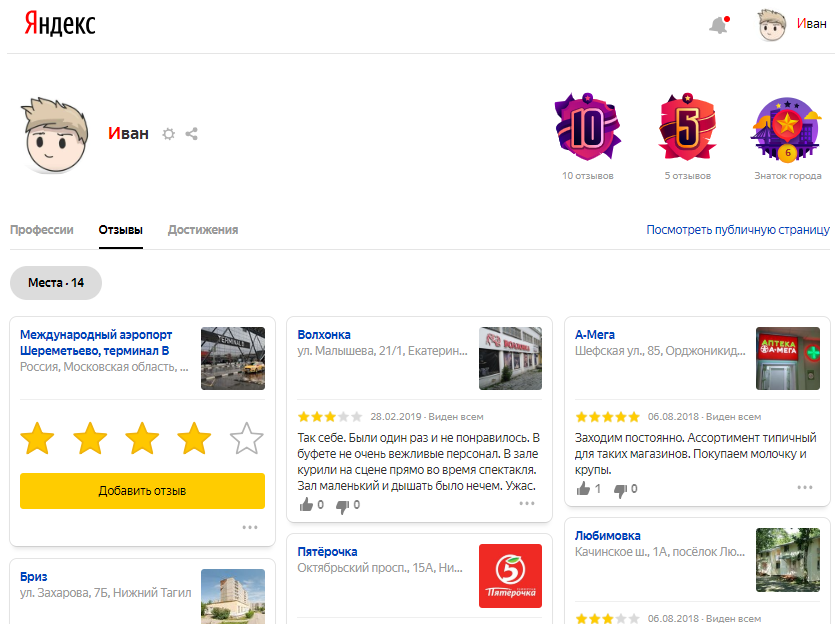Rate Шереметьево two stars
The image size is (840, 624).
coord(90,438)
